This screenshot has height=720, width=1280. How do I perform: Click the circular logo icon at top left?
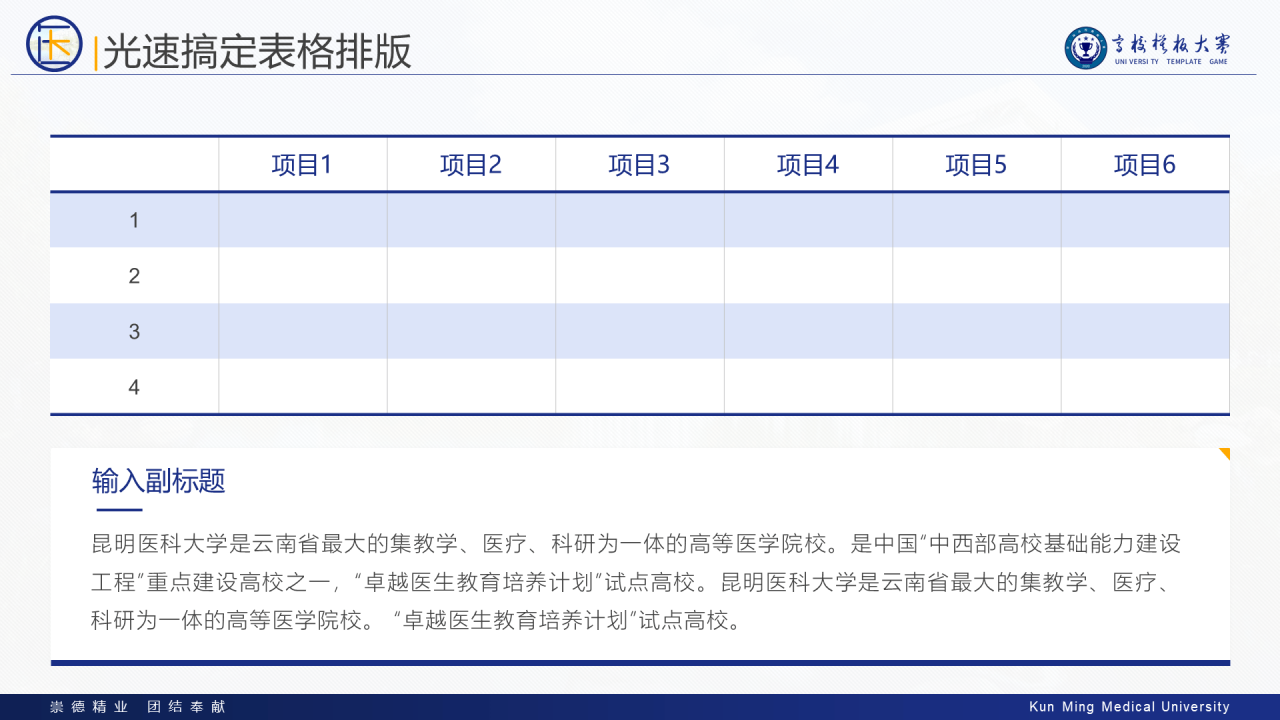coord(54,44)
